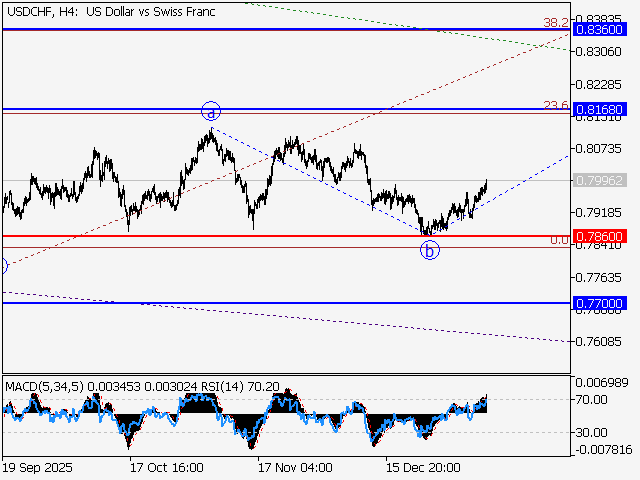
Task: Select the partial circle marker at left edge
Action: 3,266
